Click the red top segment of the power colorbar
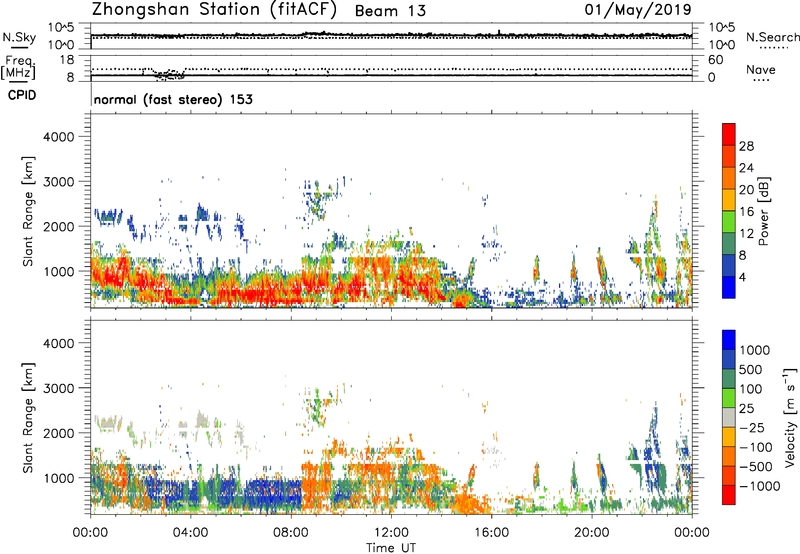Viewport: 800px width, 554px height. (729, 135)
